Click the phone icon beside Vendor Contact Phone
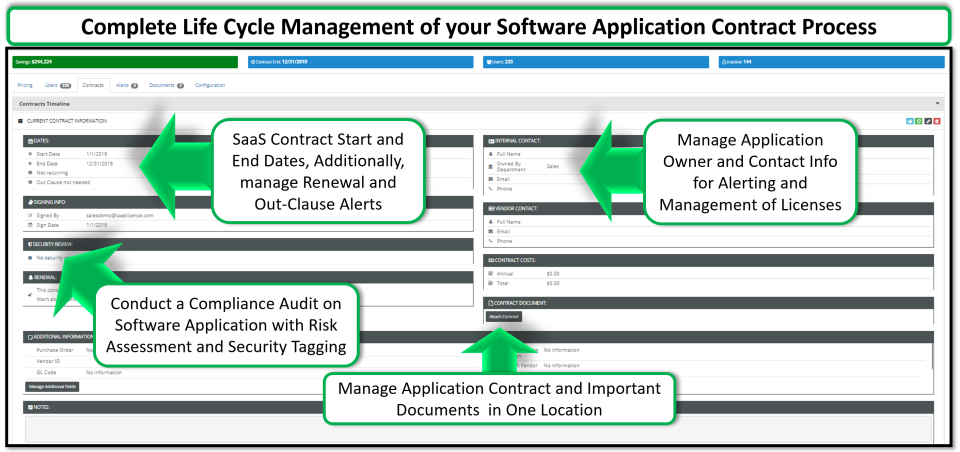Image resolution: width=960 pixels, height=452 pixels. 490,241
